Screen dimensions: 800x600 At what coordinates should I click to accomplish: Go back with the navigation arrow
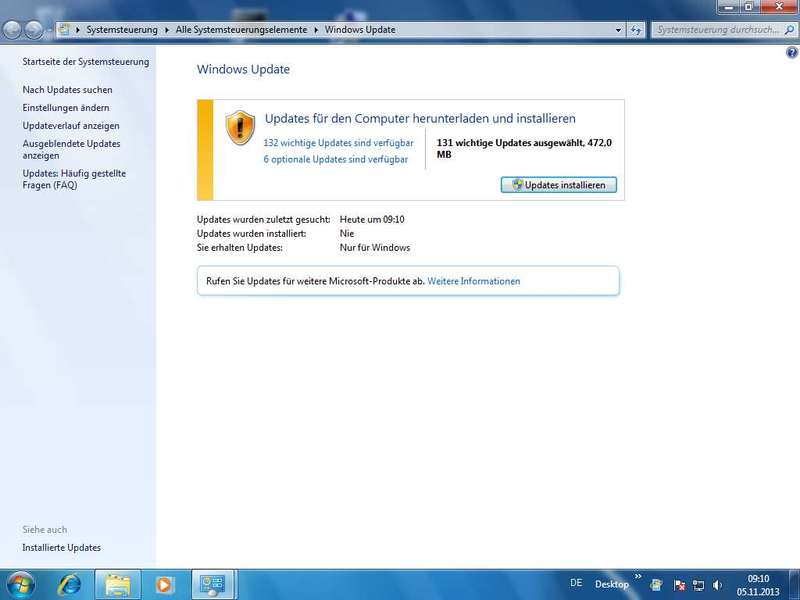(x=14, y=30)
